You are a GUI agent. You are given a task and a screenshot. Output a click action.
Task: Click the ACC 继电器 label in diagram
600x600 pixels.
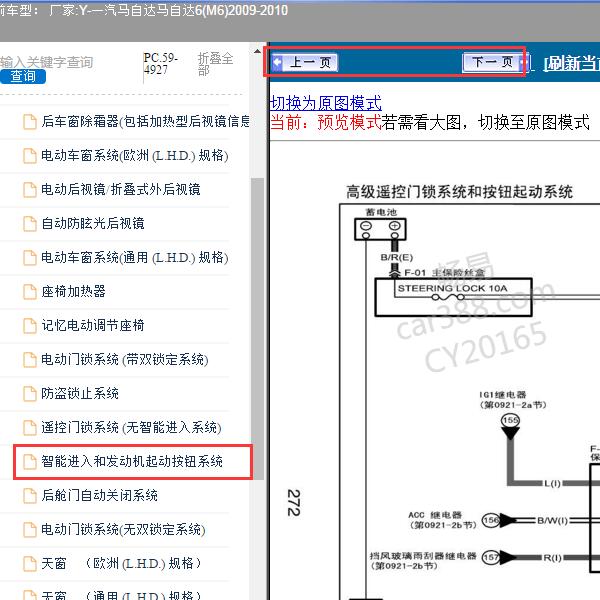(435, 515)
